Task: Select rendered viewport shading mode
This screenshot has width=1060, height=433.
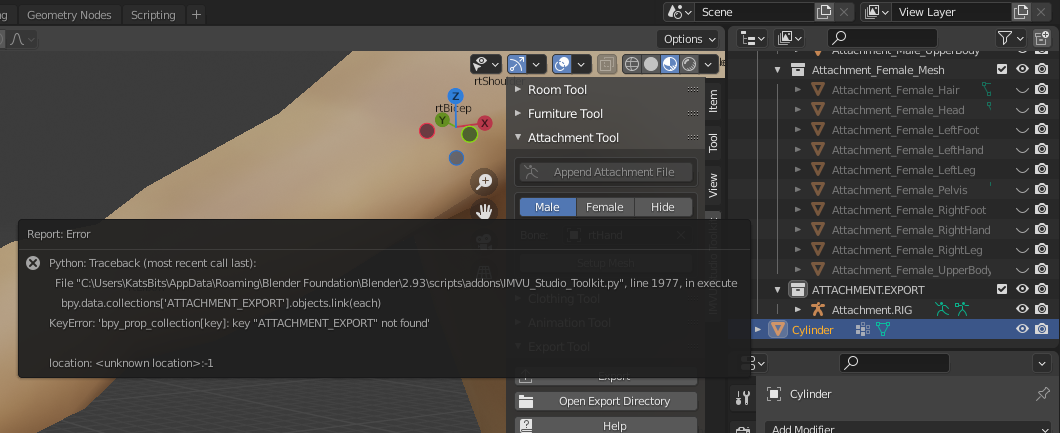Action: 689,64
